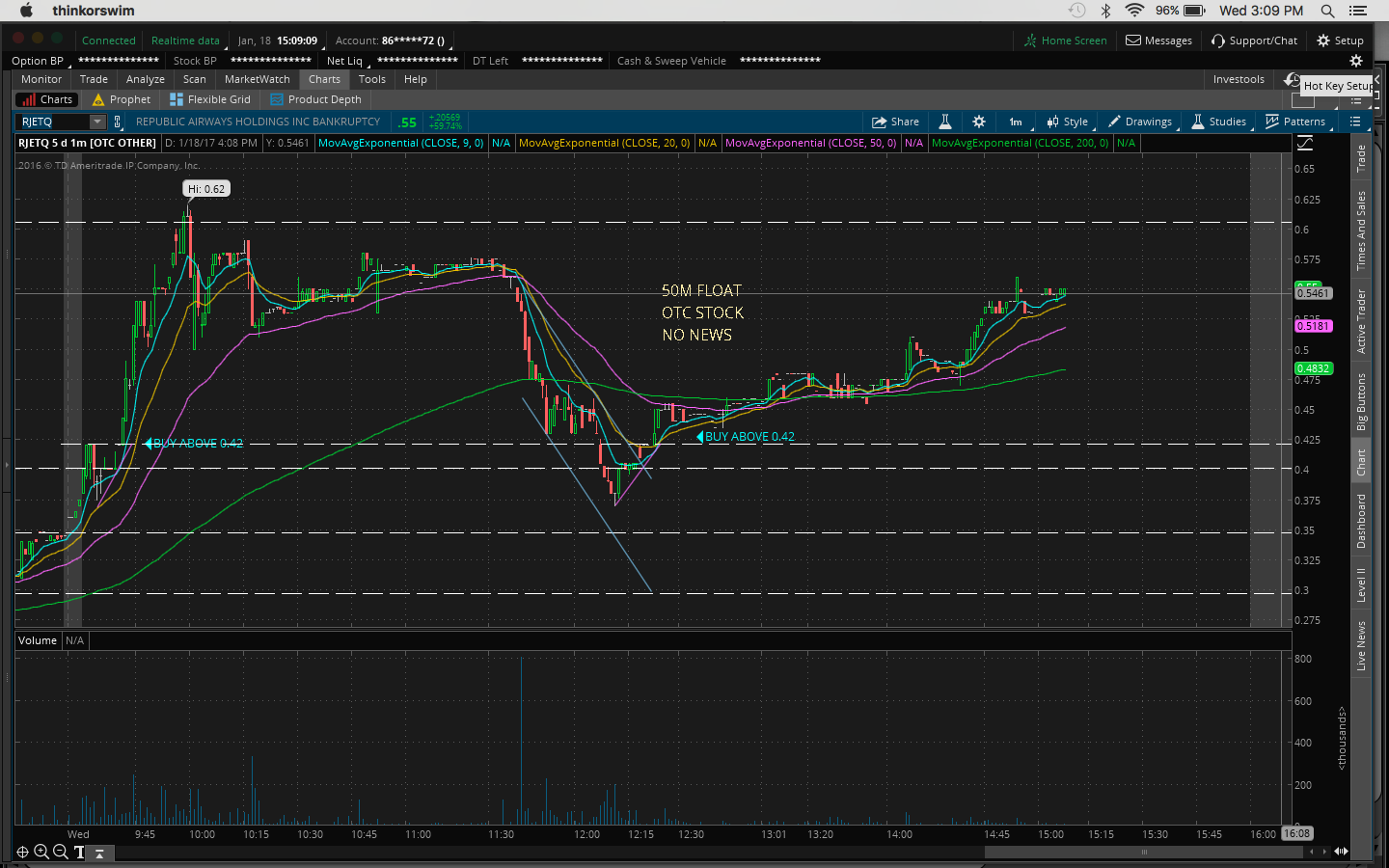Zoom in on the chart

[x=41, y=852]
